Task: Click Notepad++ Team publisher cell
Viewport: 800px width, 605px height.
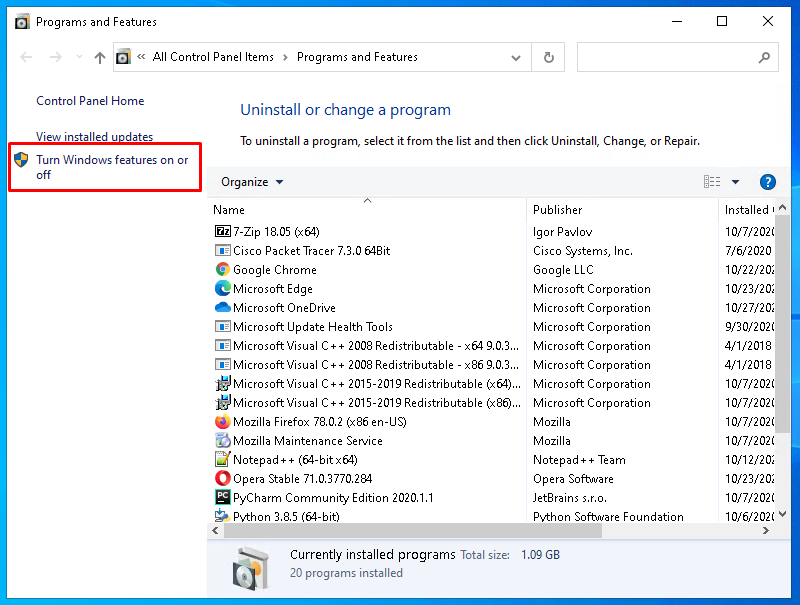Action: pos(579,460)
